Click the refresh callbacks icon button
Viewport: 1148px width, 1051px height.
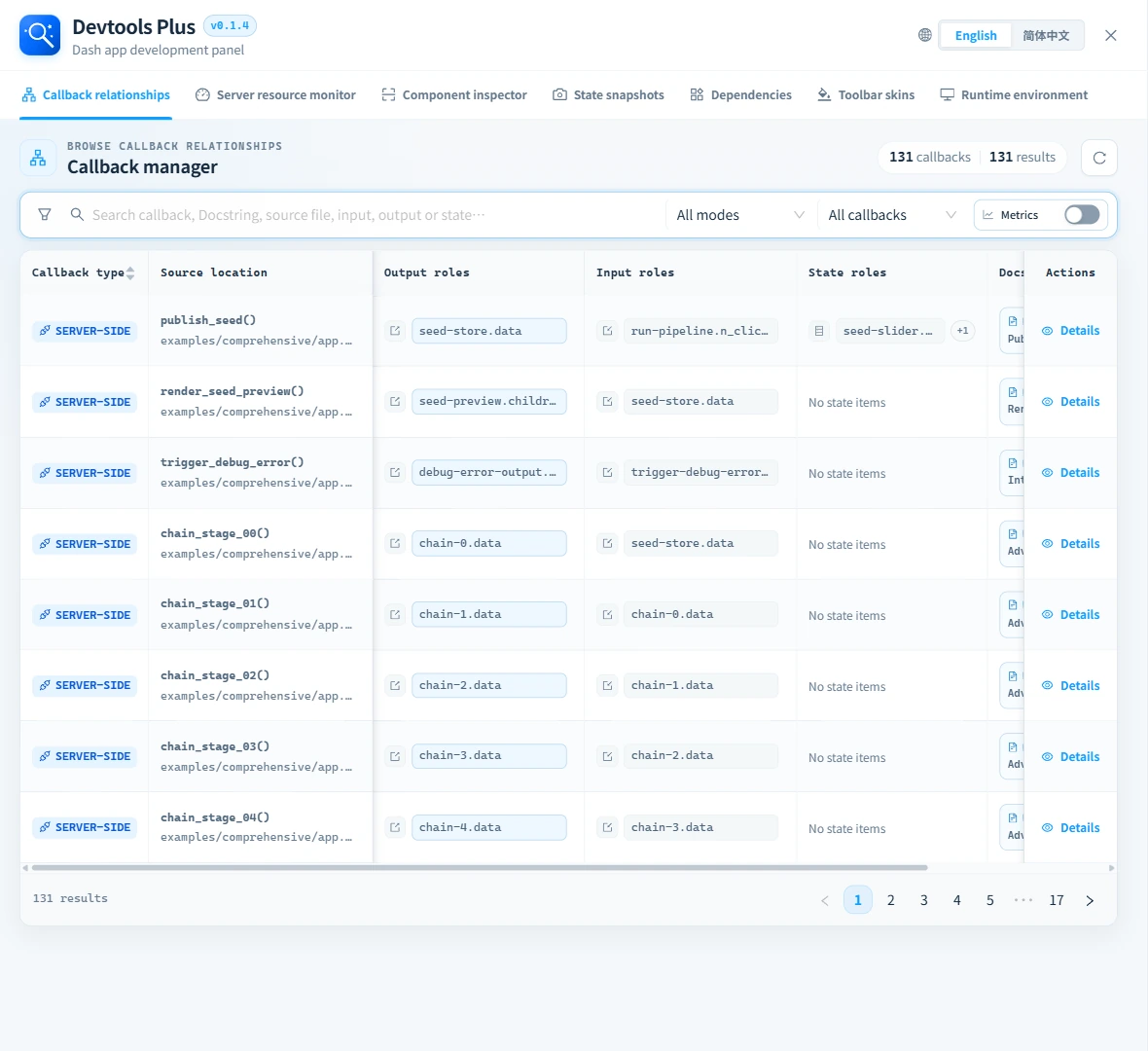1099,158
